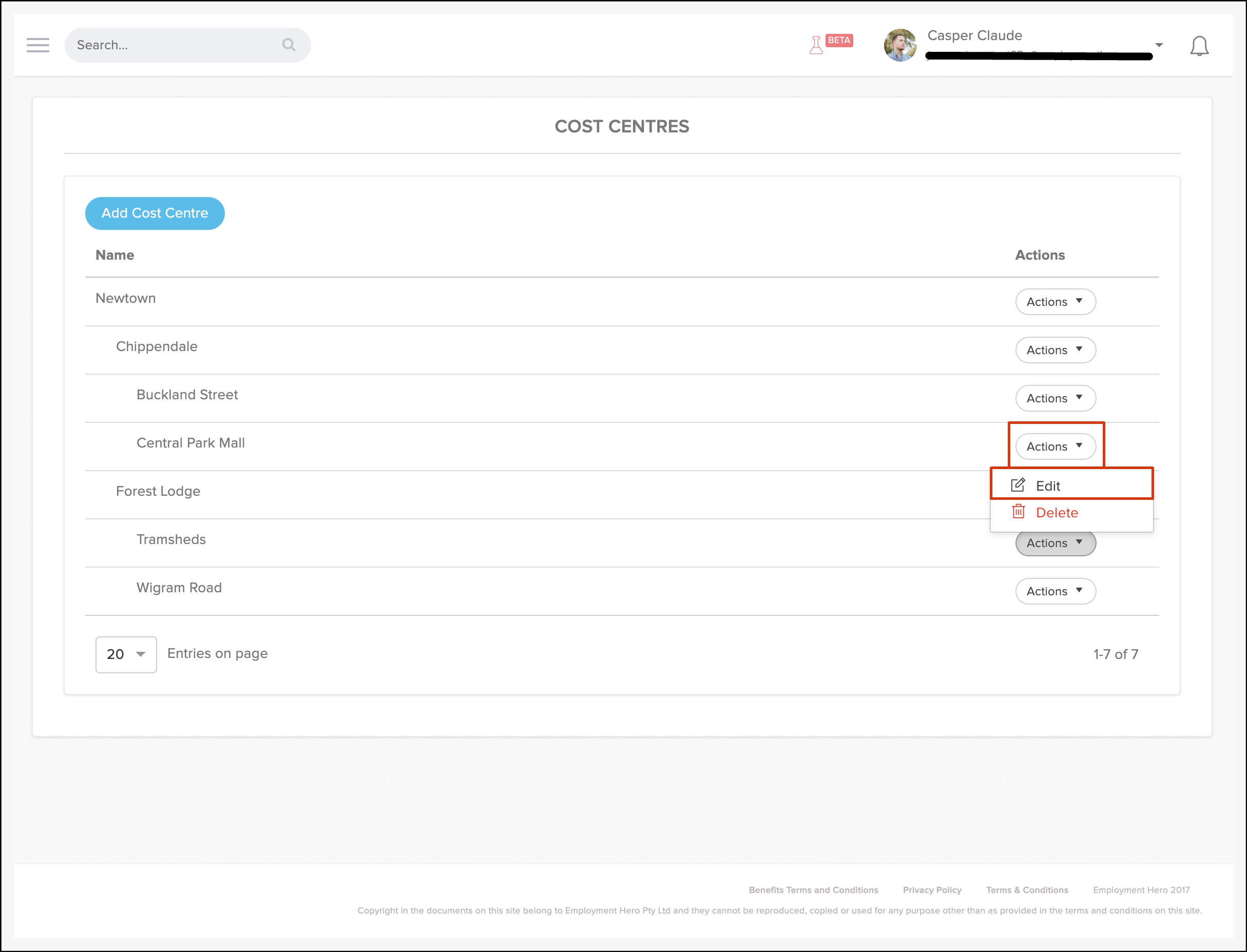Open the notifications bell
Screen dimensions: 1247x952
coord(1199,46)
